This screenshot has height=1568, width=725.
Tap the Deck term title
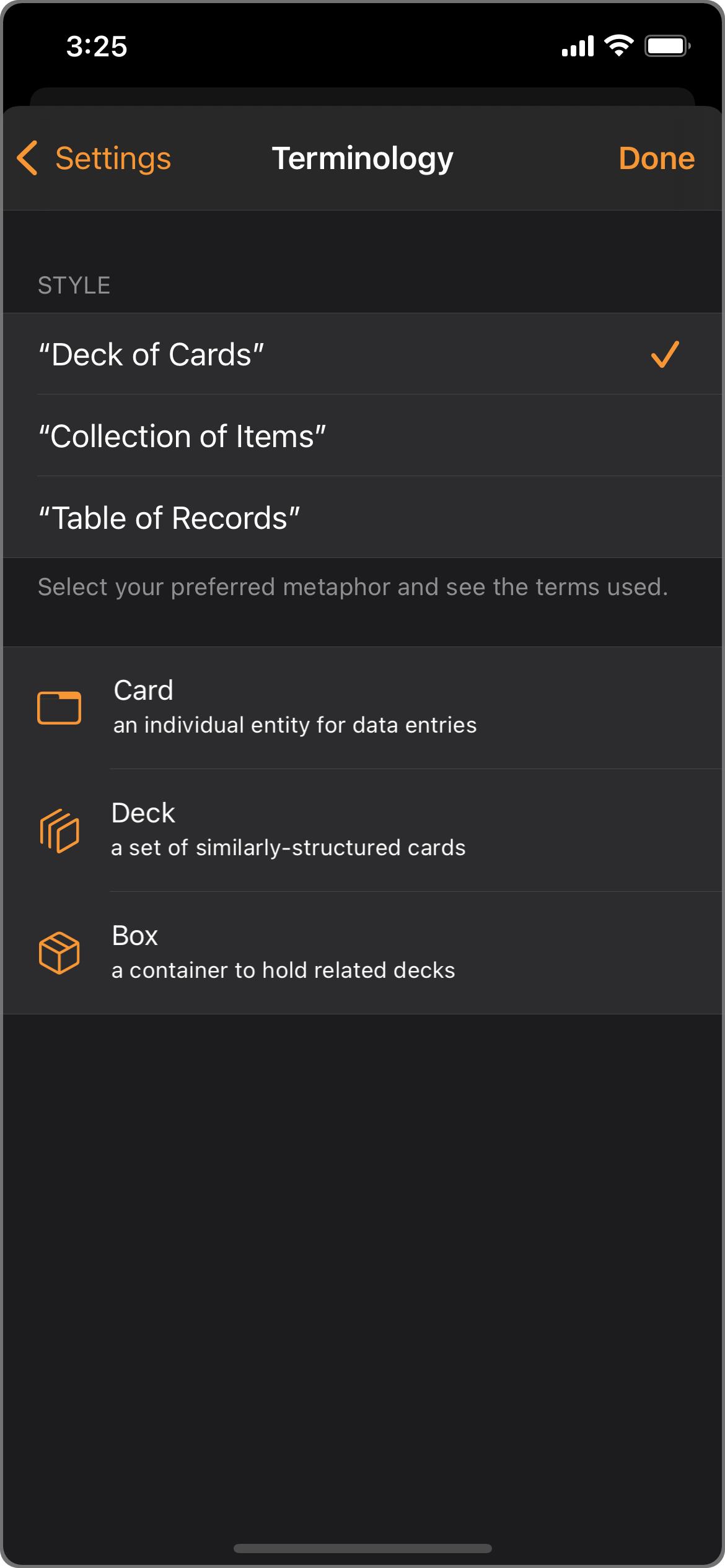[x=143, y=812]
